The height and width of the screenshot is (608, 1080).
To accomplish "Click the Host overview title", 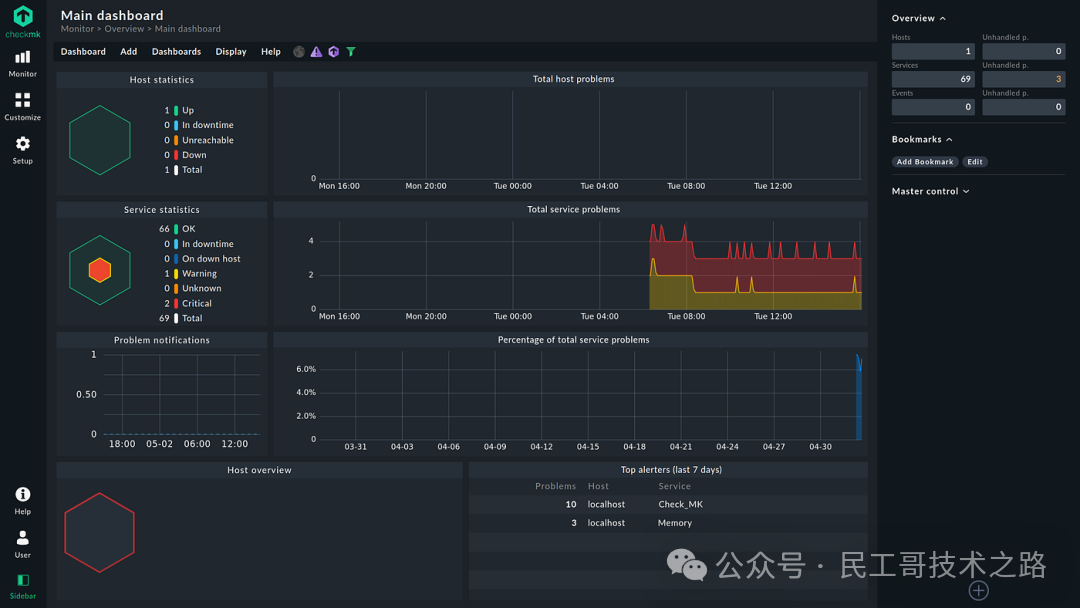I will pos(259,470).
